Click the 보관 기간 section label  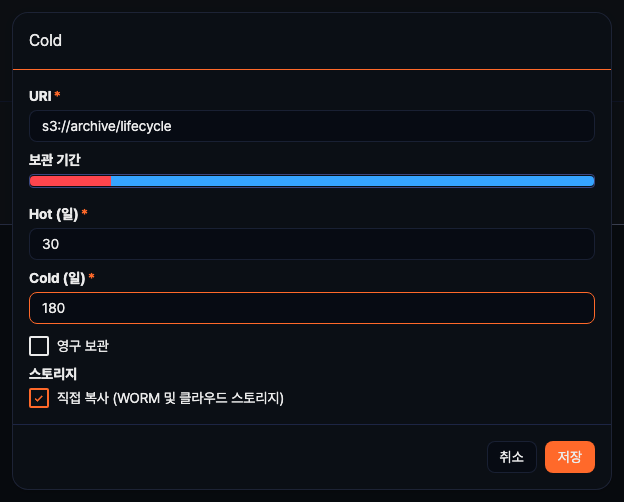click(x=56, y=158)
